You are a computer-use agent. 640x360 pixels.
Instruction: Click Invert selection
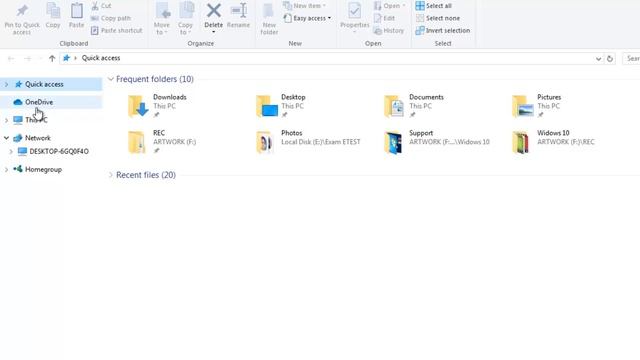pos(443,31)
